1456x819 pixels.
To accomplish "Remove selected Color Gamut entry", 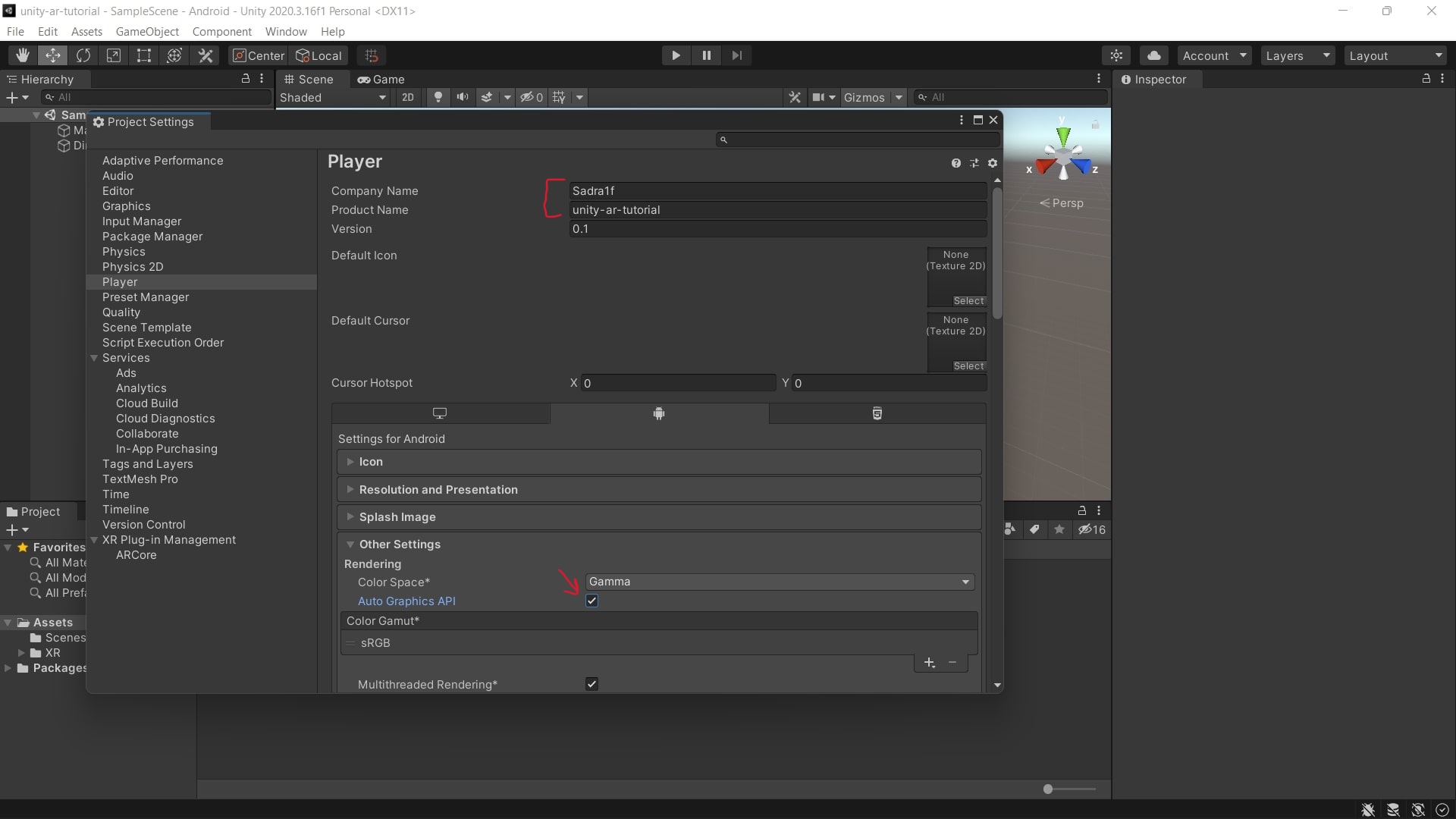I will click(x=952, y=663).
